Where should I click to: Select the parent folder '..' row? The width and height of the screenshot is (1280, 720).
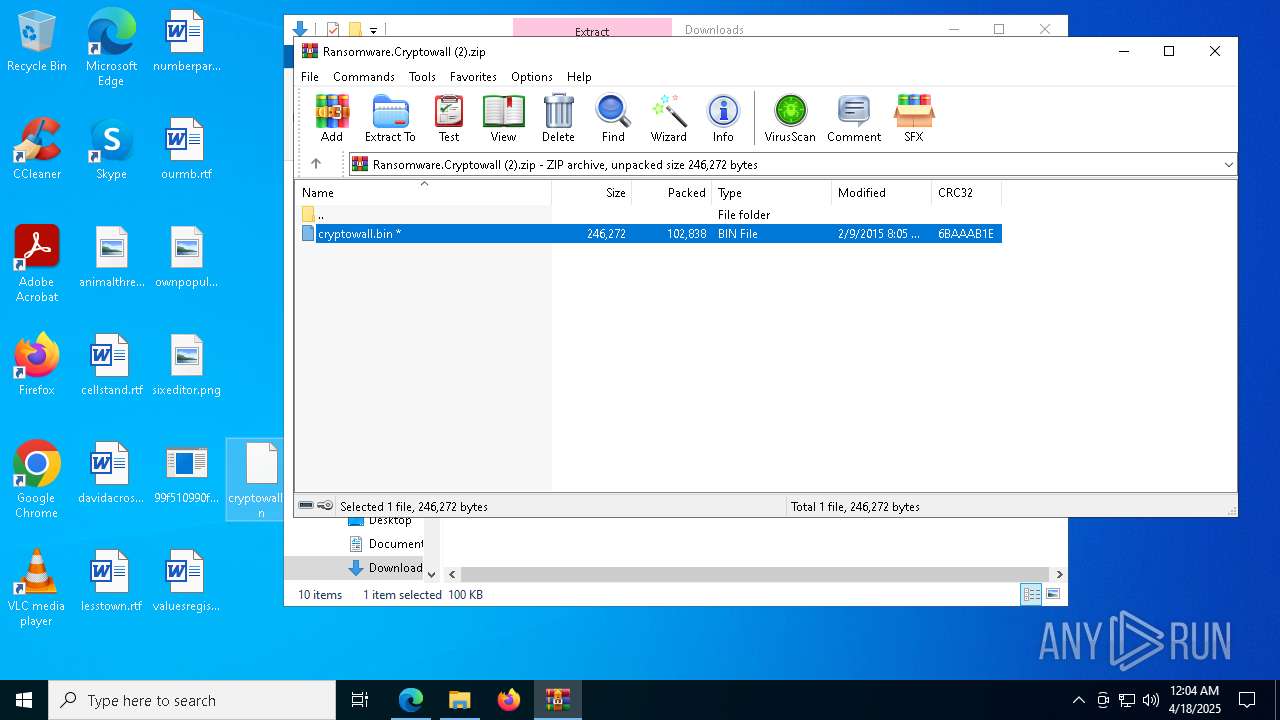650,215
